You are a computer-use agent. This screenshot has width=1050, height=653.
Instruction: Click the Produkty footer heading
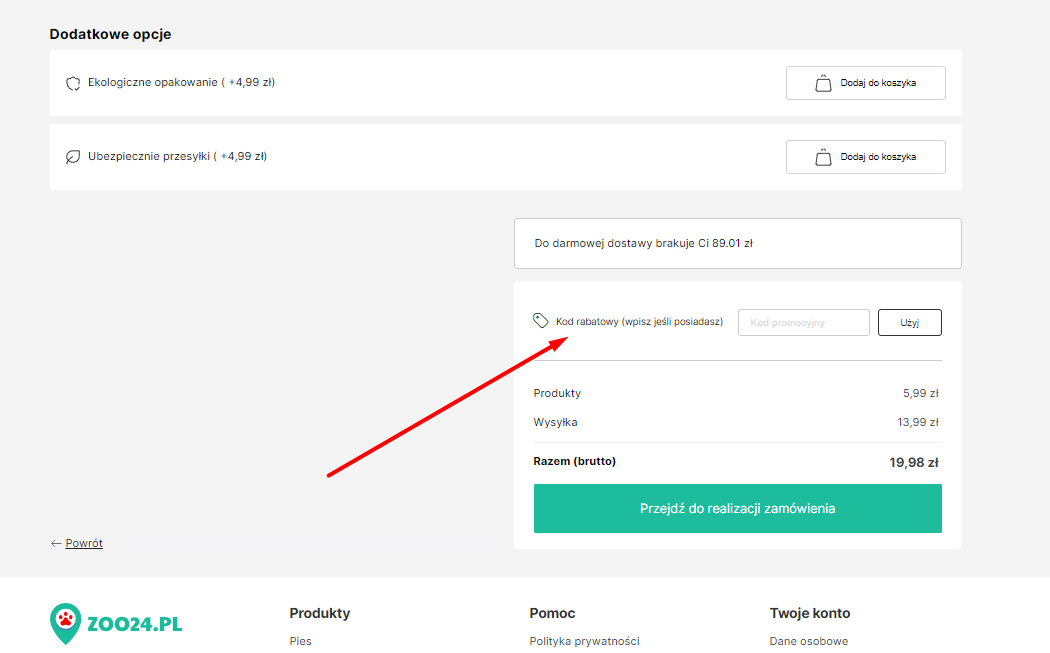319,613
